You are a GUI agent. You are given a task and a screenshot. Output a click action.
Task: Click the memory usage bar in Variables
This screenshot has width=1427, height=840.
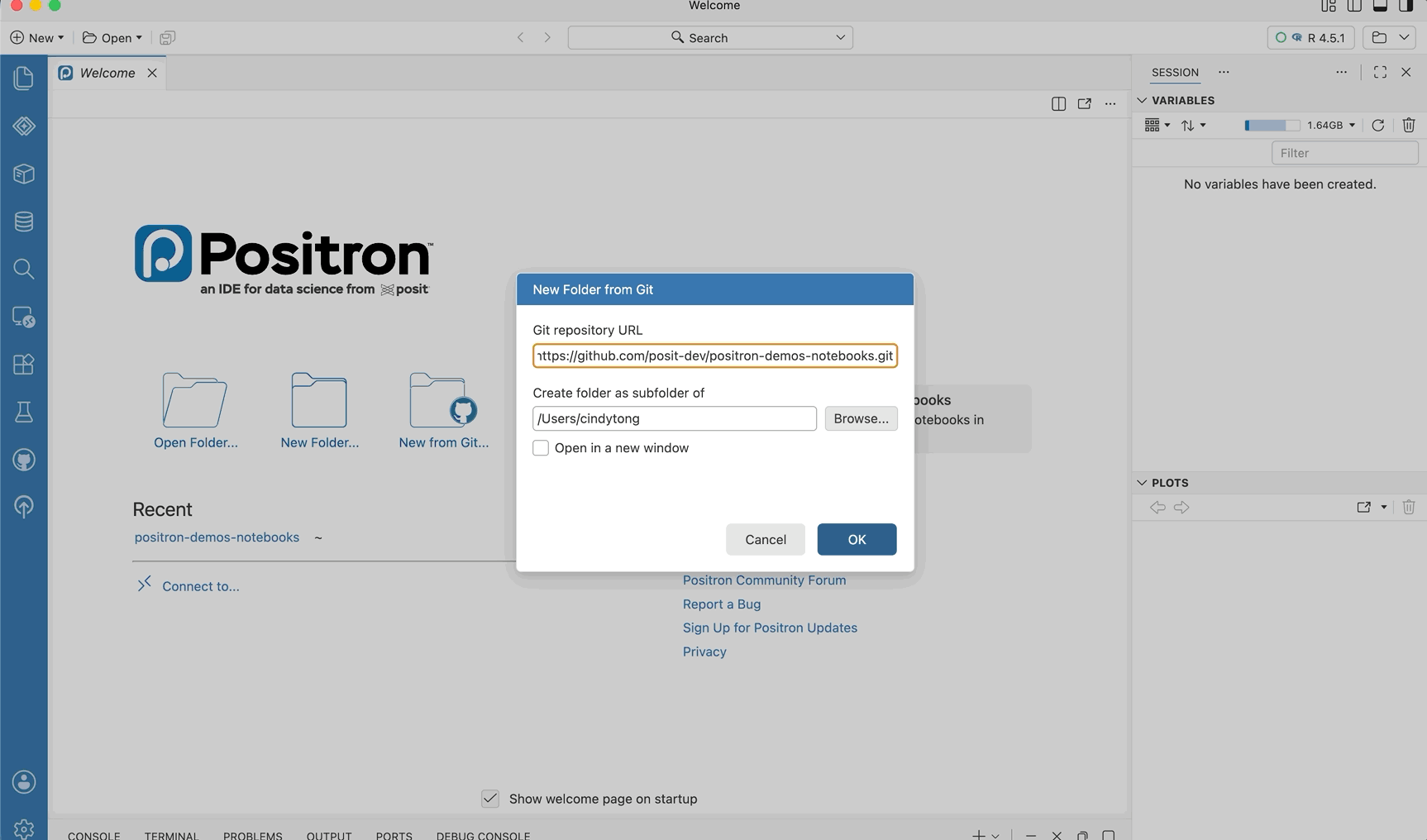point(1272,125)
